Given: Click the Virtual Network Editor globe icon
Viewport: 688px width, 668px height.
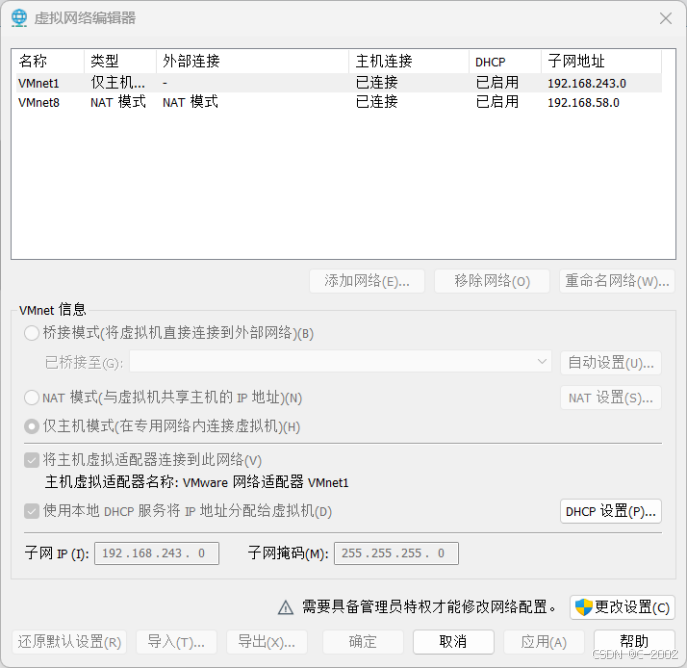Looking at the screenshot, I should [19, 18].
